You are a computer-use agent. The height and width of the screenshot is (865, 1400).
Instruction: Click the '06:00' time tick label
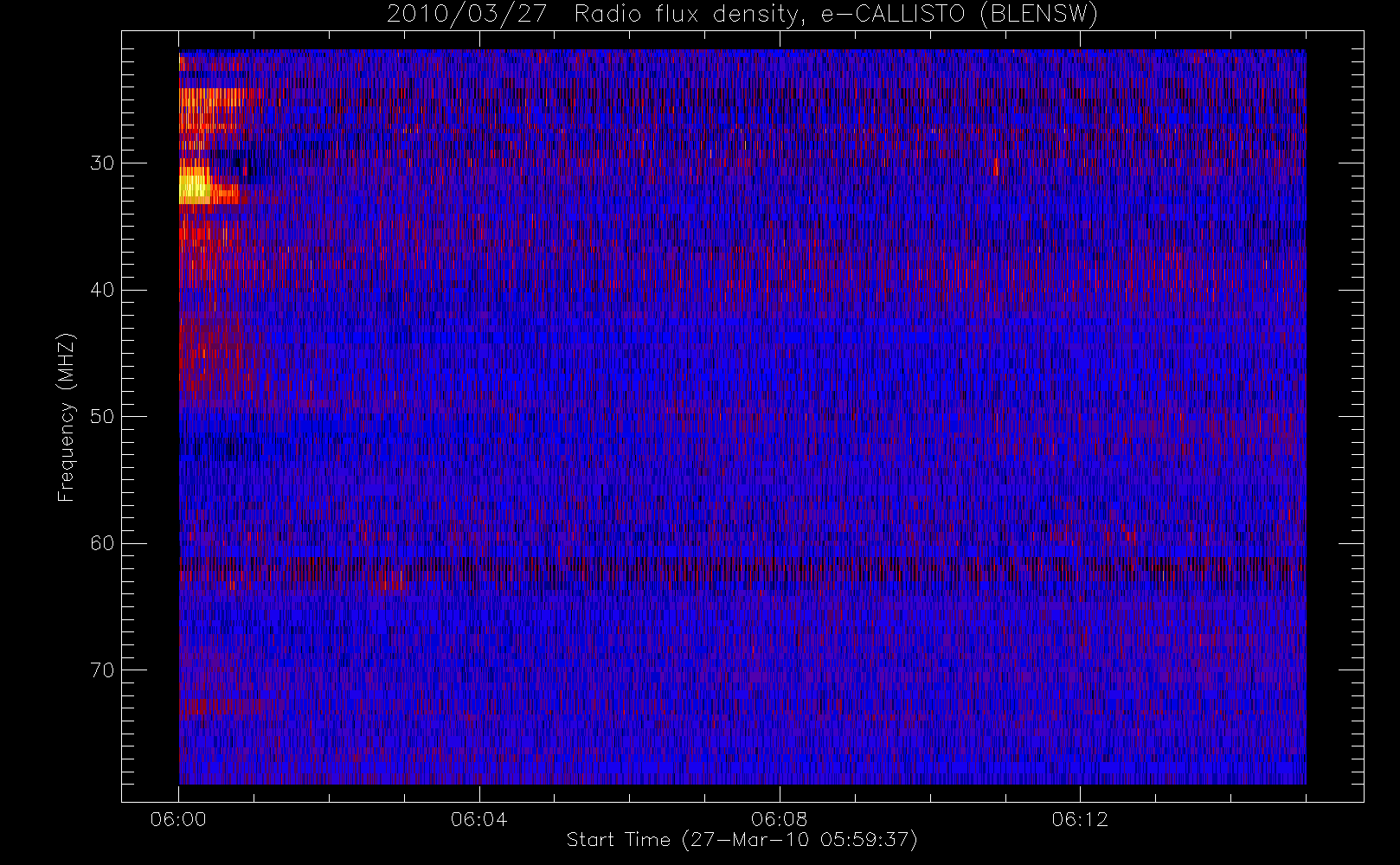pyautogui.click(x=178, y=819)
